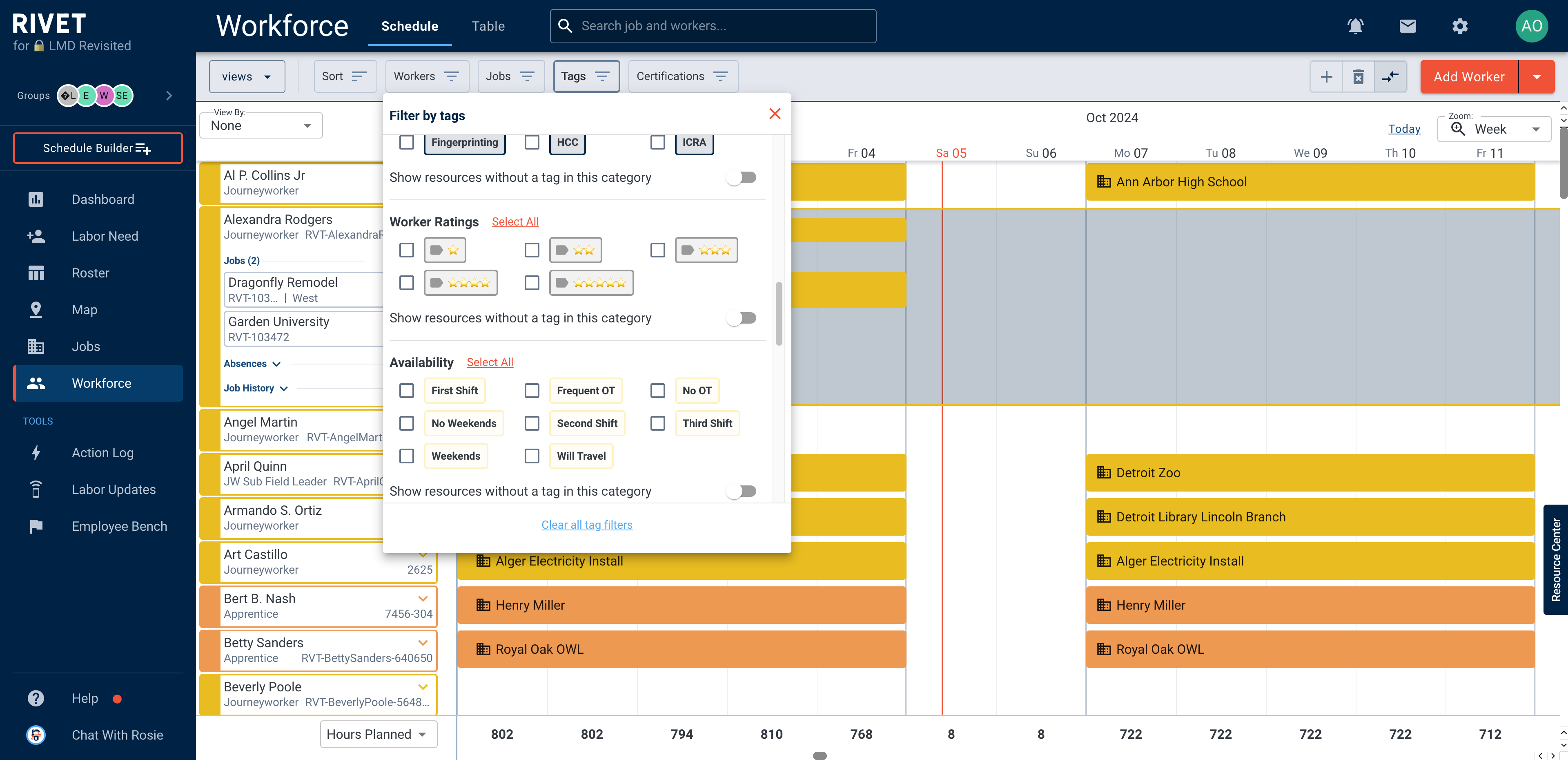The height and width of the screenshot is (760, 1568).
Task: Open Dashboard from sidebar
Action: [98, 199]
